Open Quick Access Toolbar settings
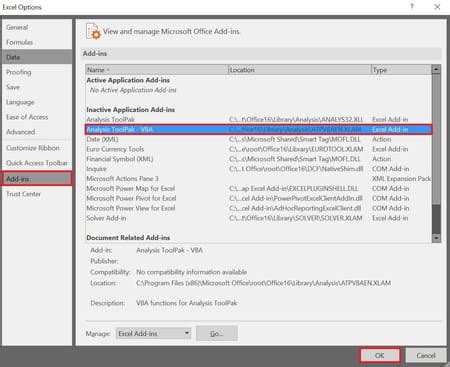Viewport: 450px width, 367px height. coord(37,163)
